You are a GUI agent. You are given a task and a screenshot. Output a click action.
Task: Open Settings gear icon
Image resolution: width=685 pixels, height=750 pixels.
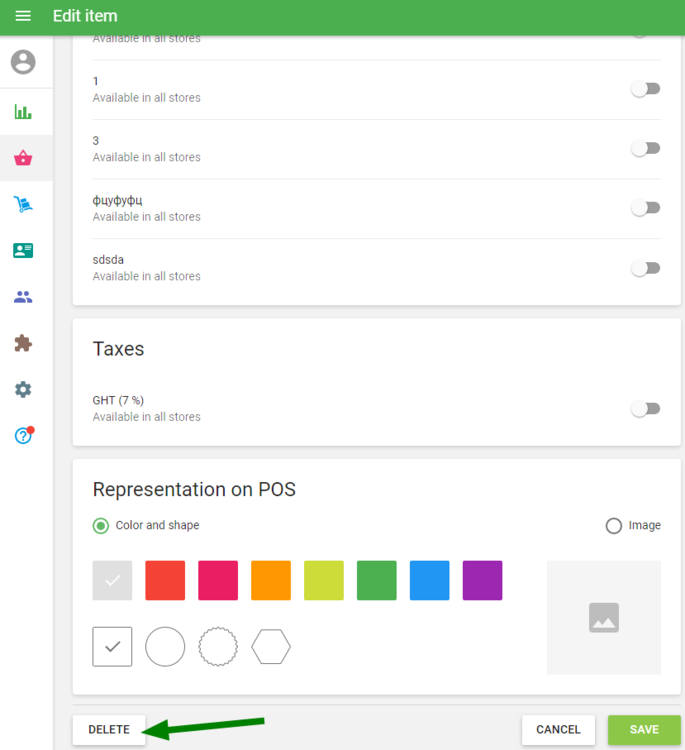(x=23, y=389)
